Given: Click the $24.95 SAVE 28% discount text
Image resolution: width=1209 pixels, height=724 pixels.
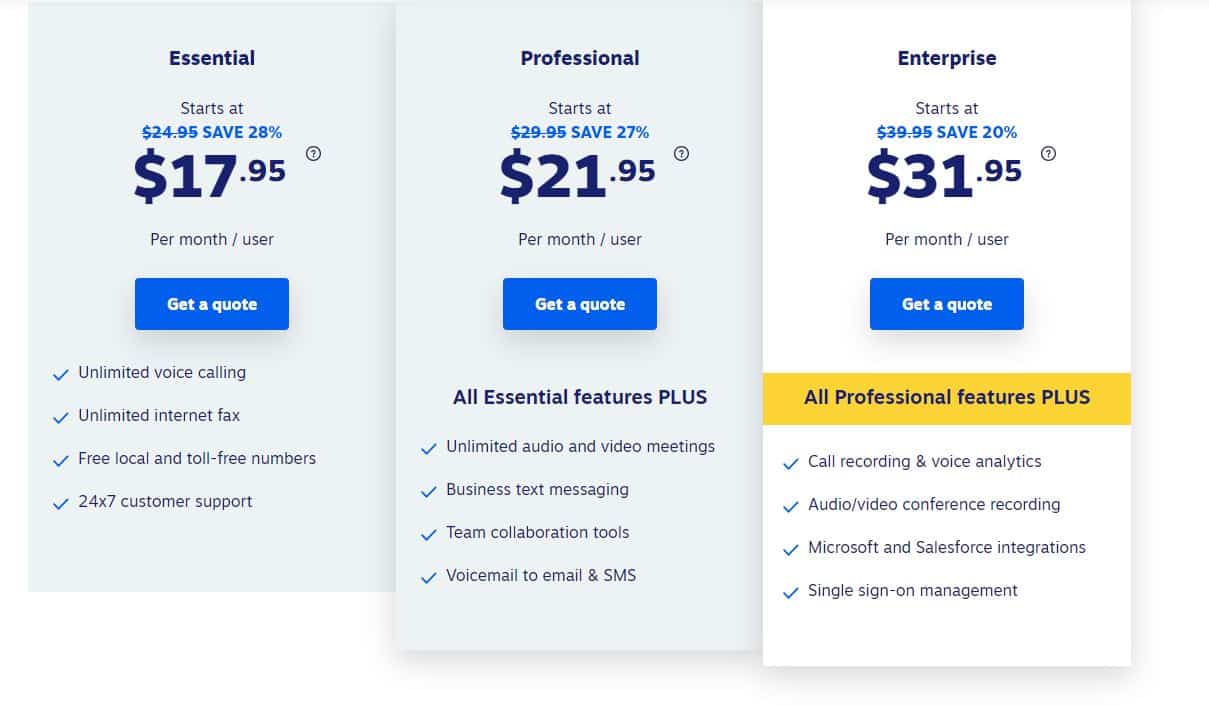Looking at the screenshot, I should pos(212,132).
